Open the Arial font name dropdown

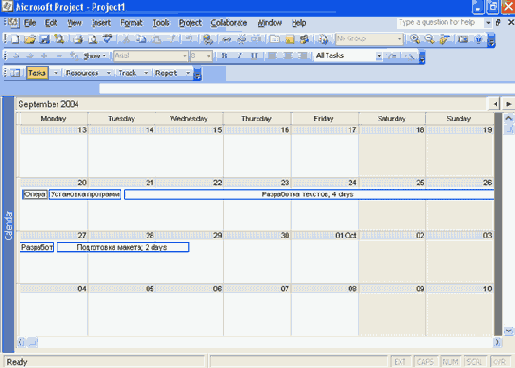pos(185,56)
